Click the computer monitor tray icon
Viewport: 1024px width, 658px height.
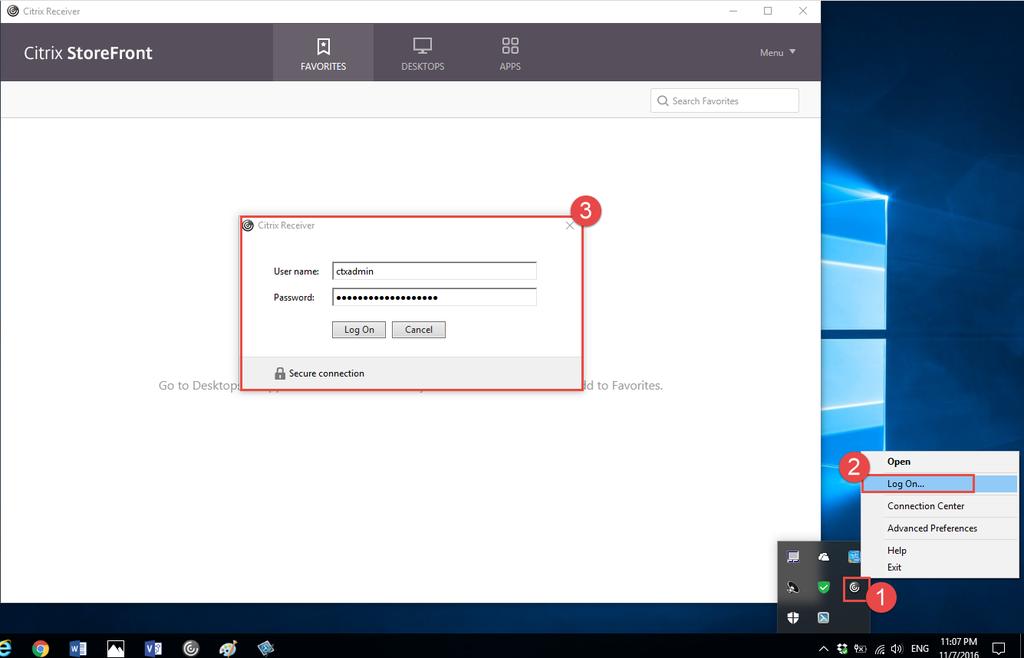(793, 557)
